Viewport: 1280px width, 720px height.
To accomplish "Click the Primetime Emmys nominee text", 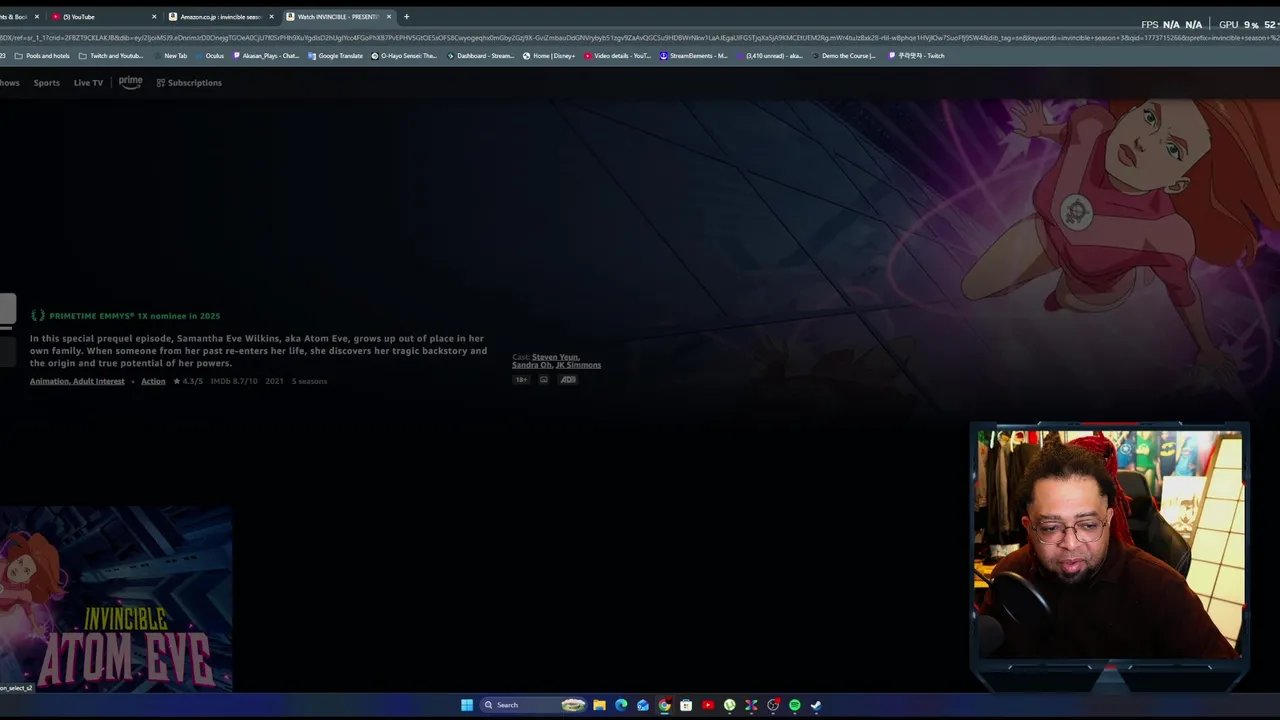I will [x=134, y=316].
